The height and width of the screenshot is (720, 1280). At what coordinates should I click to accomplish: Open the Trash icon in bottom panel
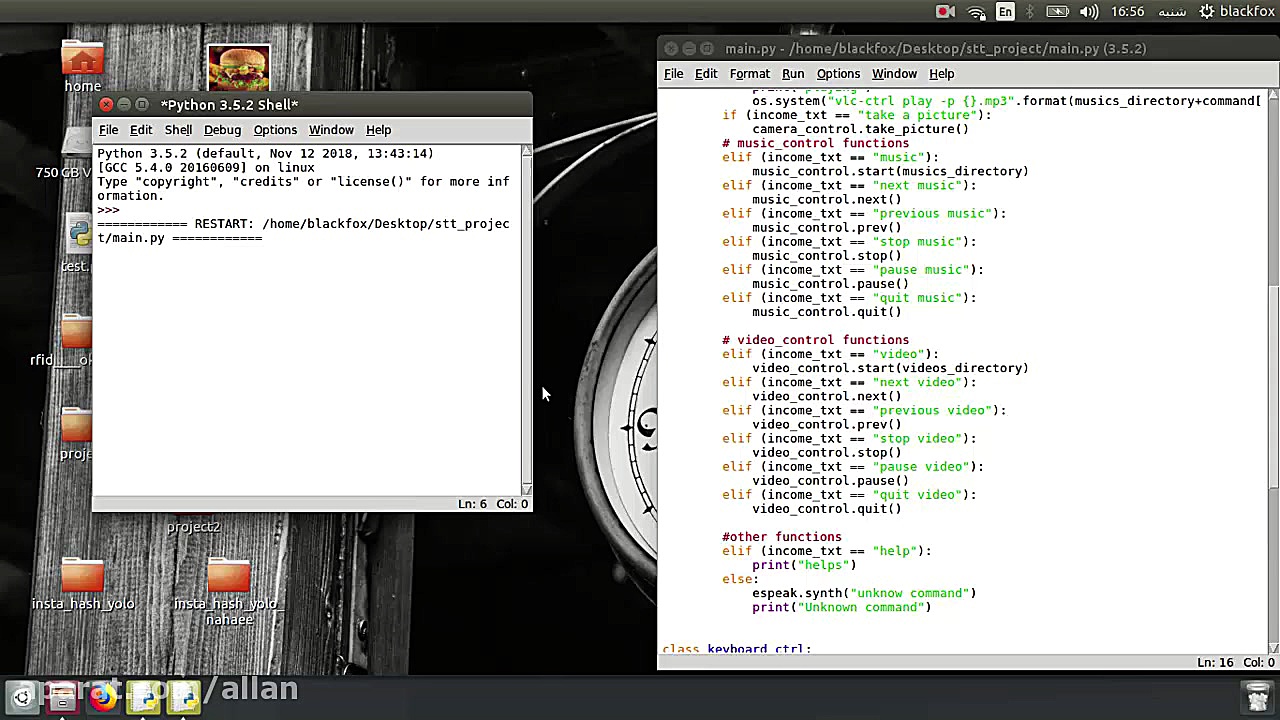click(1257, 696)
